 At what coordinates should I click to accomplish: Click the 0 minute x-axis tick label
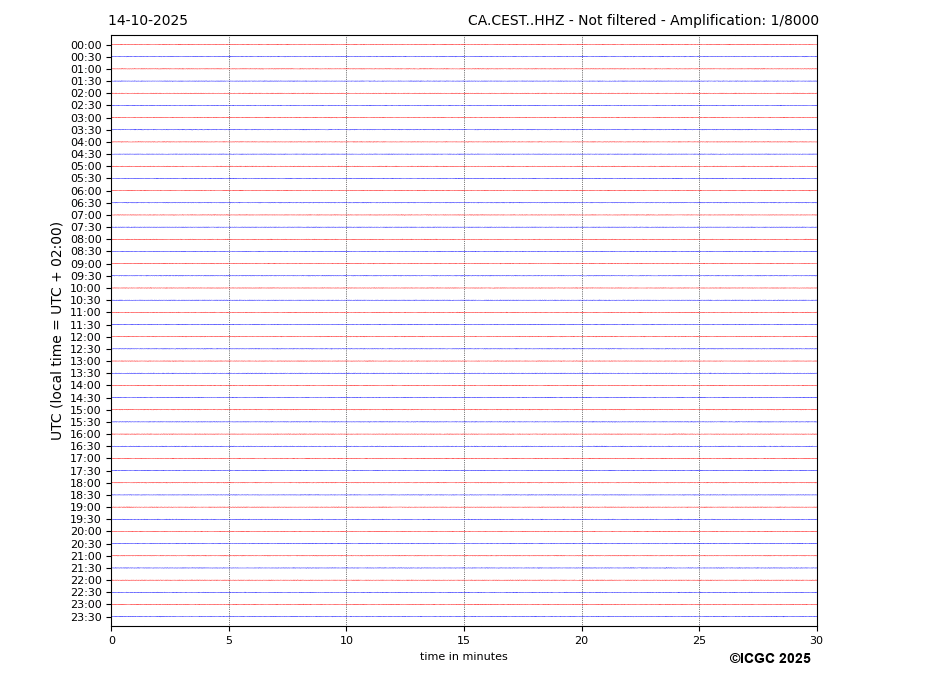[112, 641]
